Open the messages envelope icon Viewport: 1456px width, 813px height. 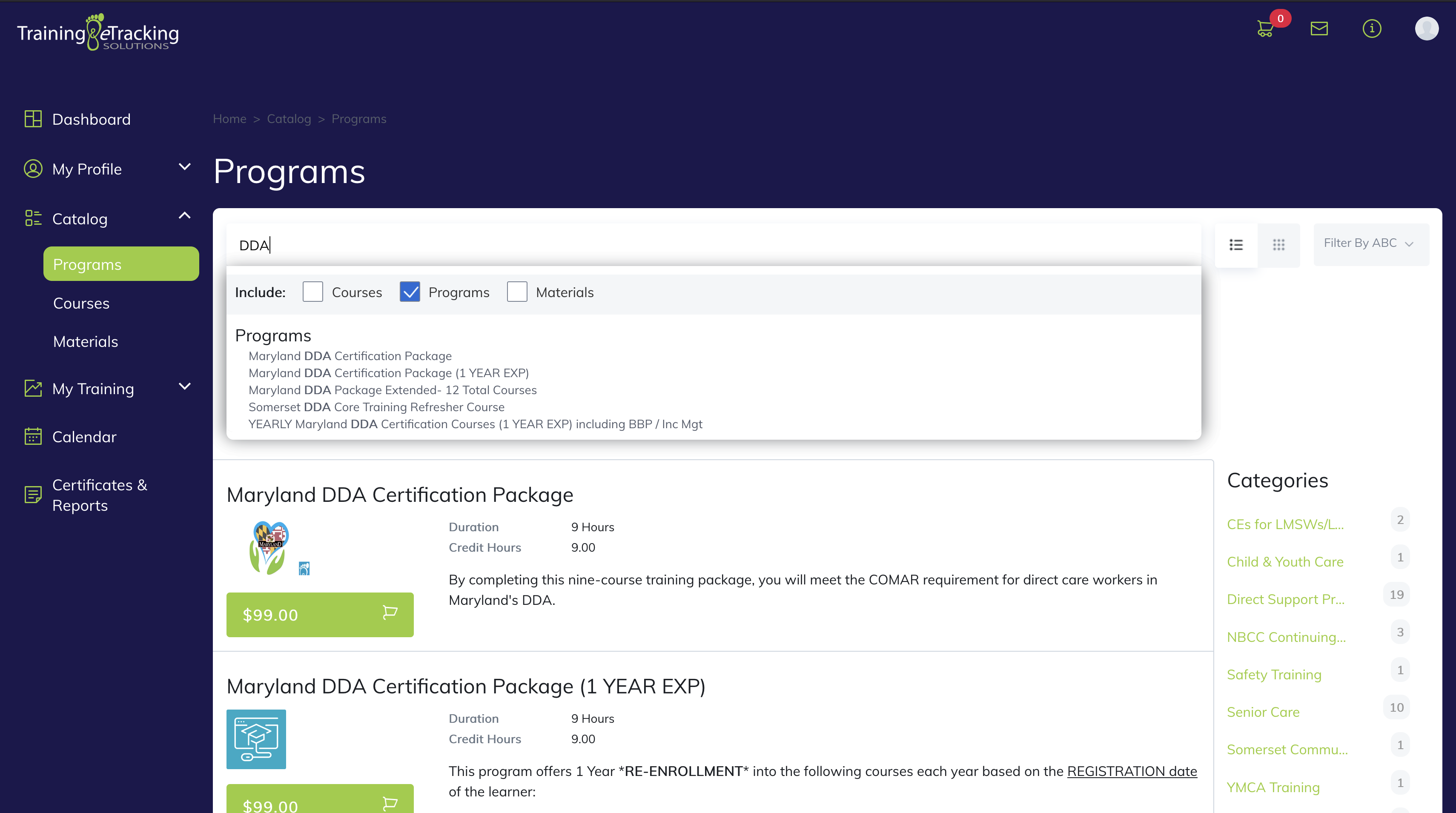1318,28
